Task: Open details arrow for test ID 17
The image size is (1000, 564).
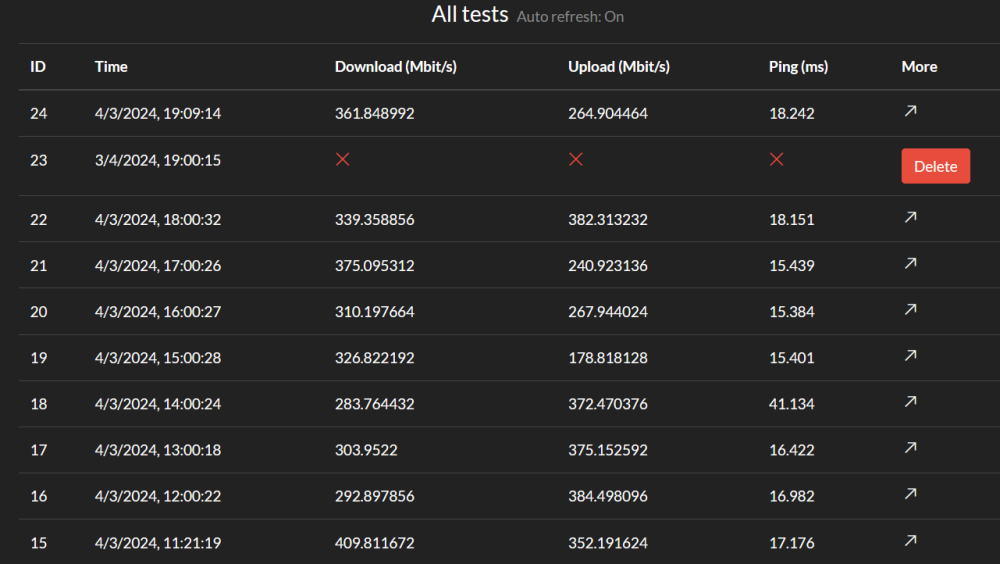Action: [911, 448]
